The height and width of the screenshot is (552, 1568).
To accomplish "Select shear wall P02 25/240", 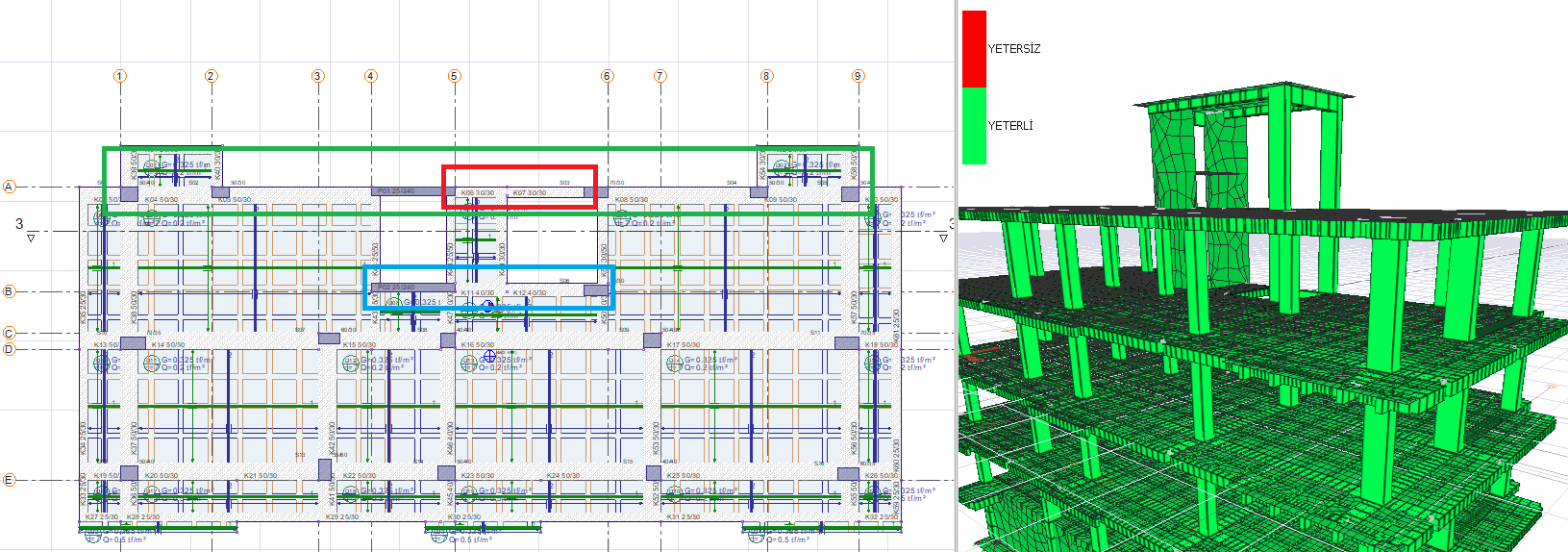I will [396, 288].
